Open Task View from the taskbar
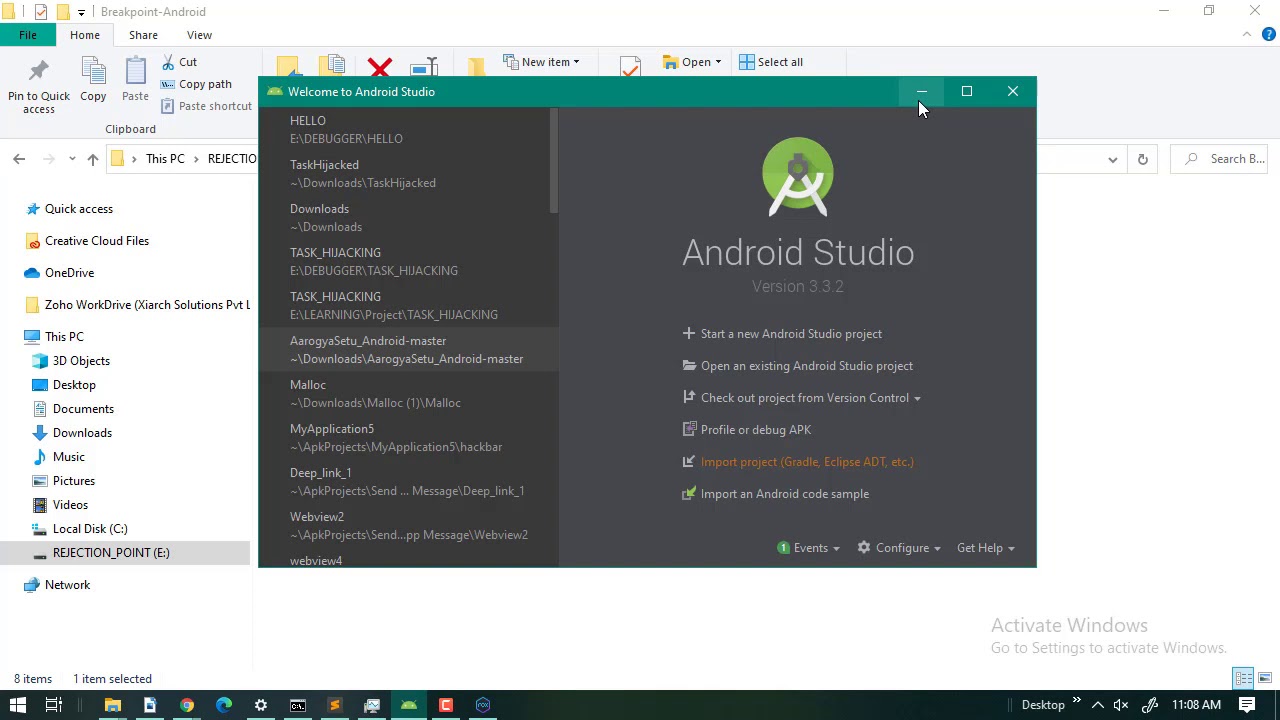Viewport: 1280px width, 720px height. tap(54, 705)
